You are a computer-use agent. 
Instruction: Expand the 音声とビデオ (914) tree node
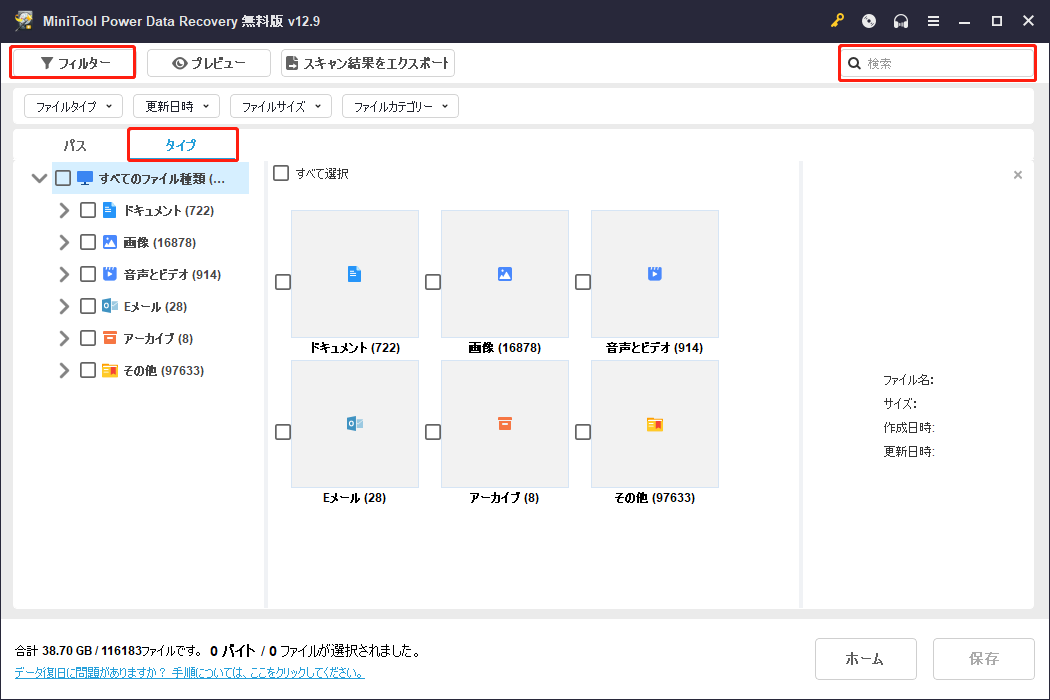(64, 274)
